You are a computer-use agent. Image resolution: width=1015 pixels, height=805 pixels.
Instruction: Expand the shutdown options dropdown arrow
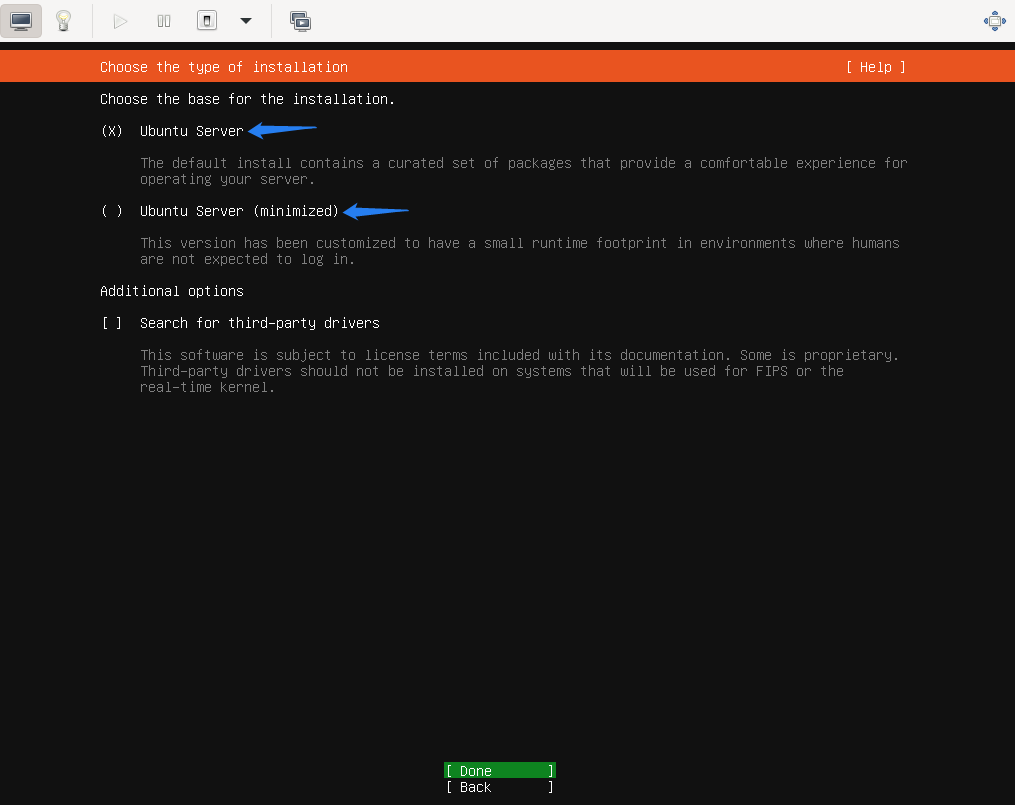click(x=246, y=21)
